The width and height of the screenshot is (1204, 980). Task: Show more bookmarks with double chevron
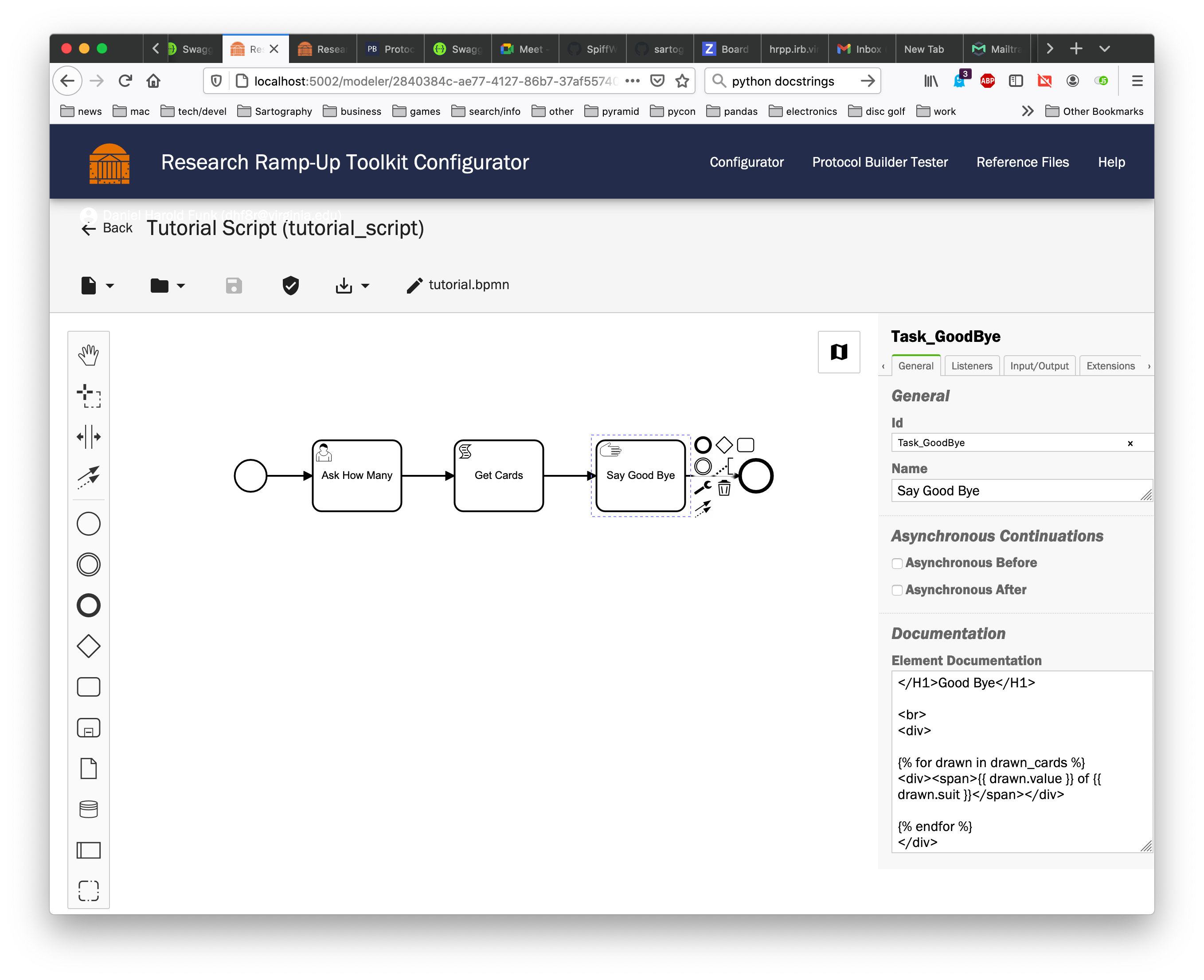(x=1028, y=111)
